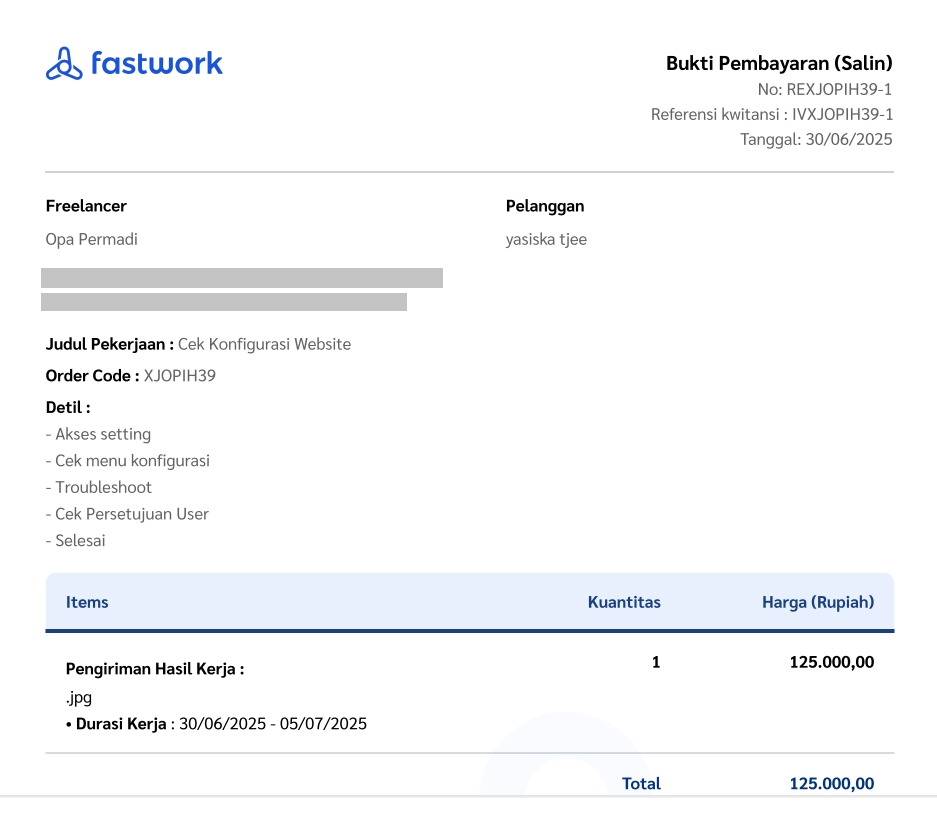Click the longer redacted gray bar

pyautogui.click(x=242, y=278)
